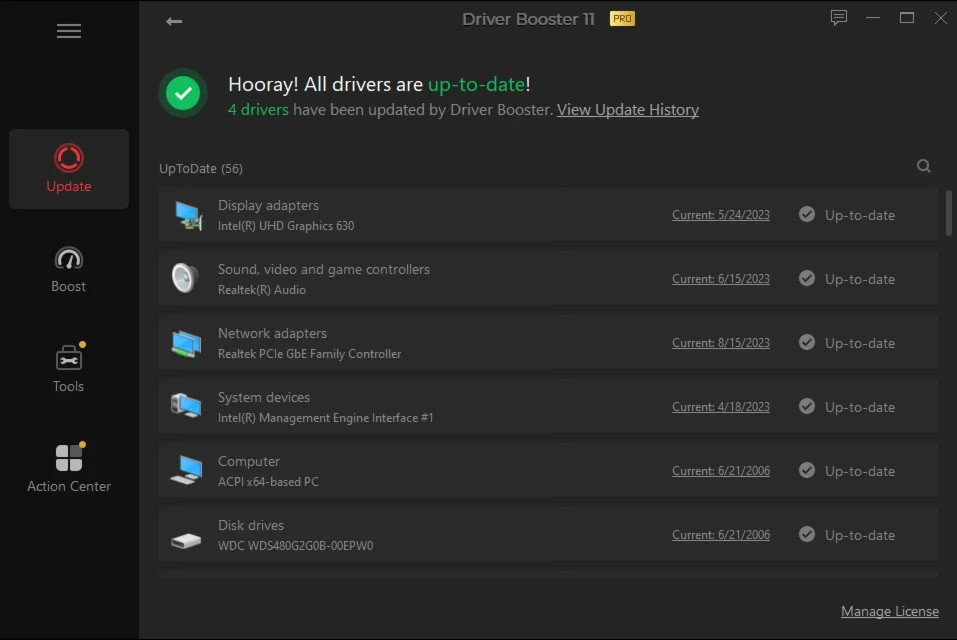Open the Action Center section
Viewport: 957px width, 640px height.
coord(69,469)
